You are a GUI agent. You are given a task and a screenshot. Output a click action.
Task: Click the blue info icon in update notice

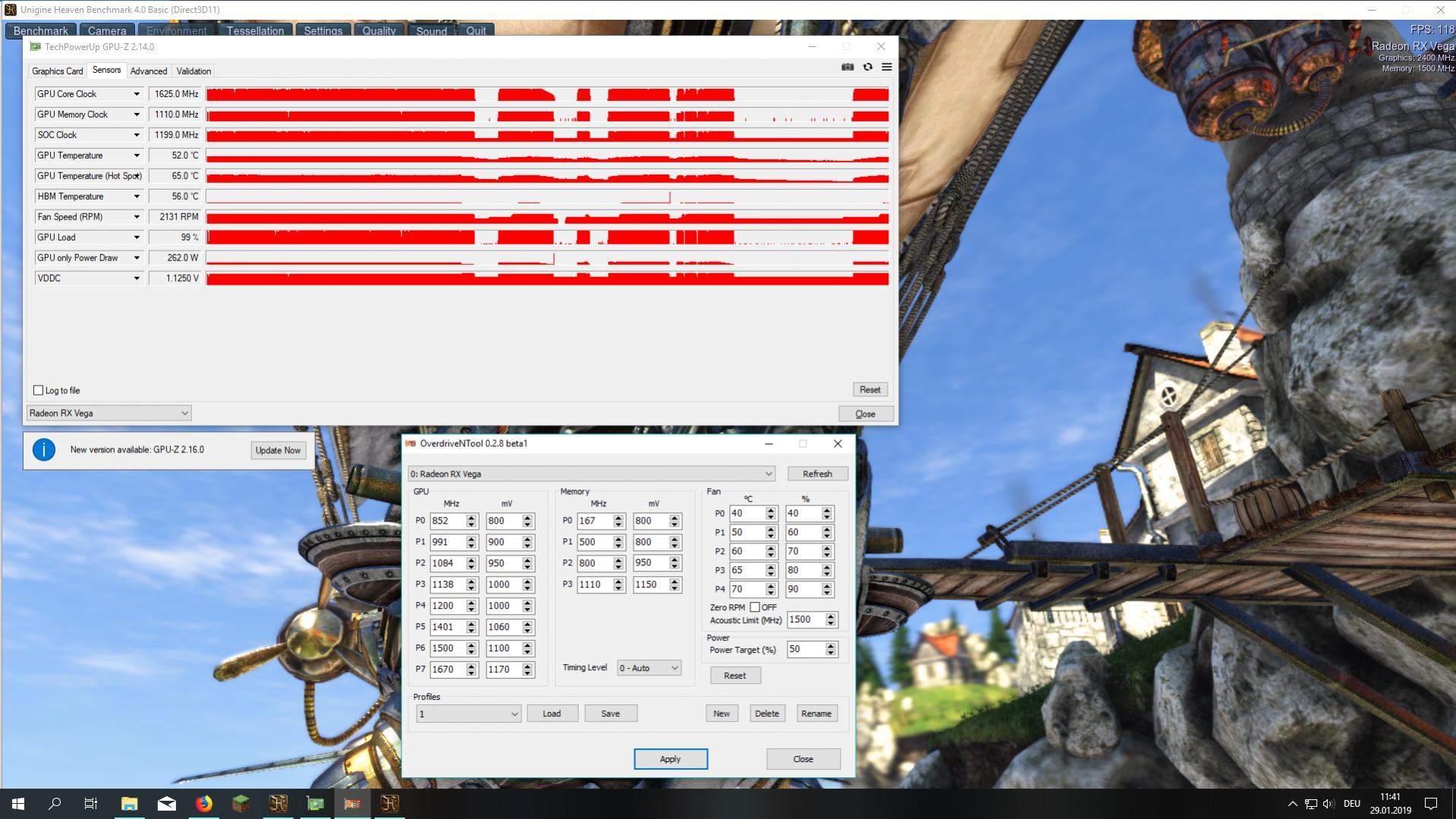(44, 450)
